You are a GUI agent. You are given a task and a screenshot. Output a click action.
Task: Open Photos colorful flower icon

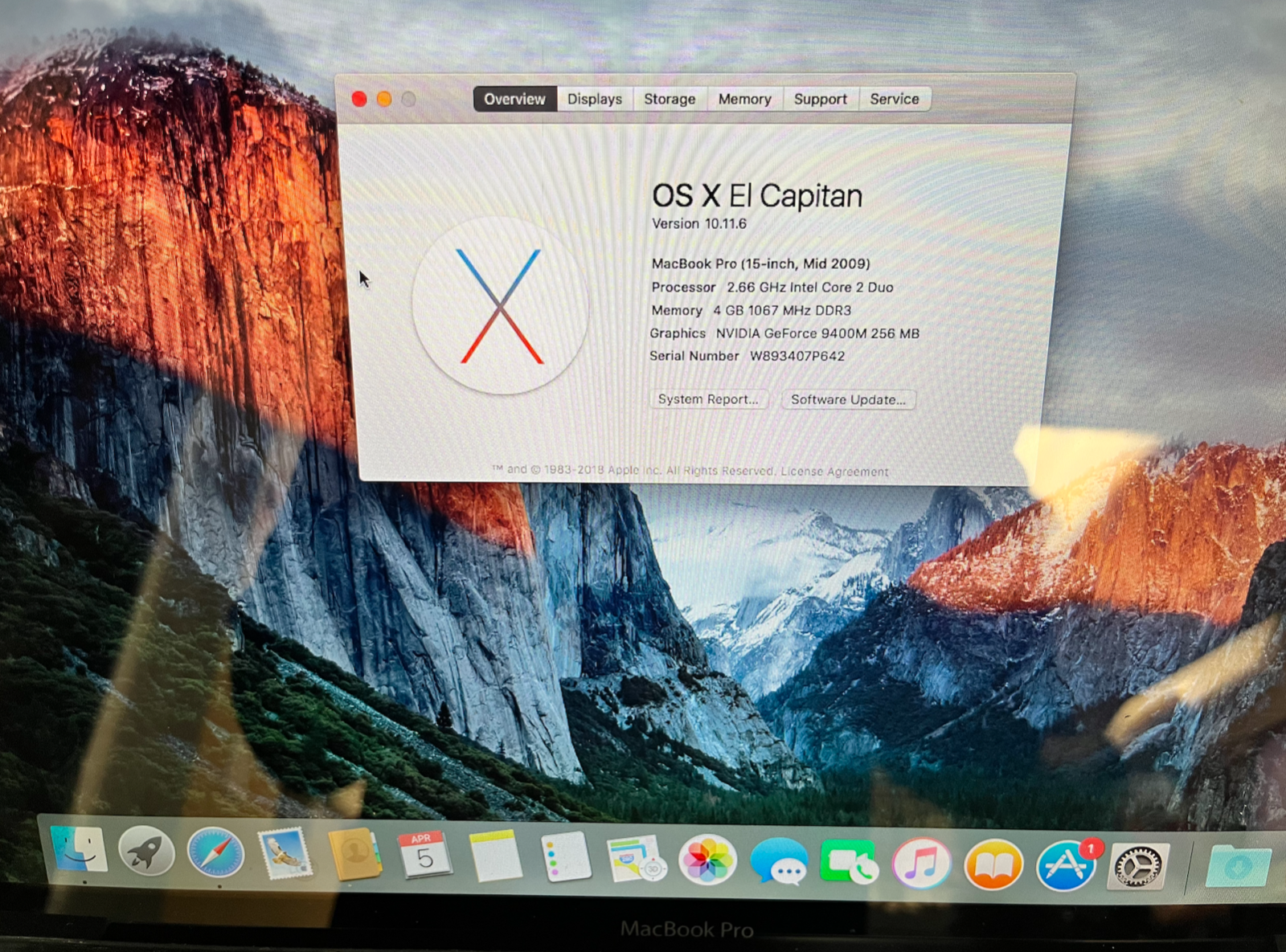(x=707, y=860)
